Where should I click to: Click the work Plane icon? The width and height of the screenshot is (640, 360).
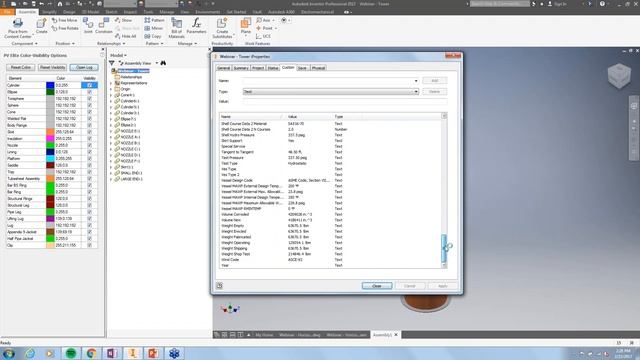pos(246,23)
